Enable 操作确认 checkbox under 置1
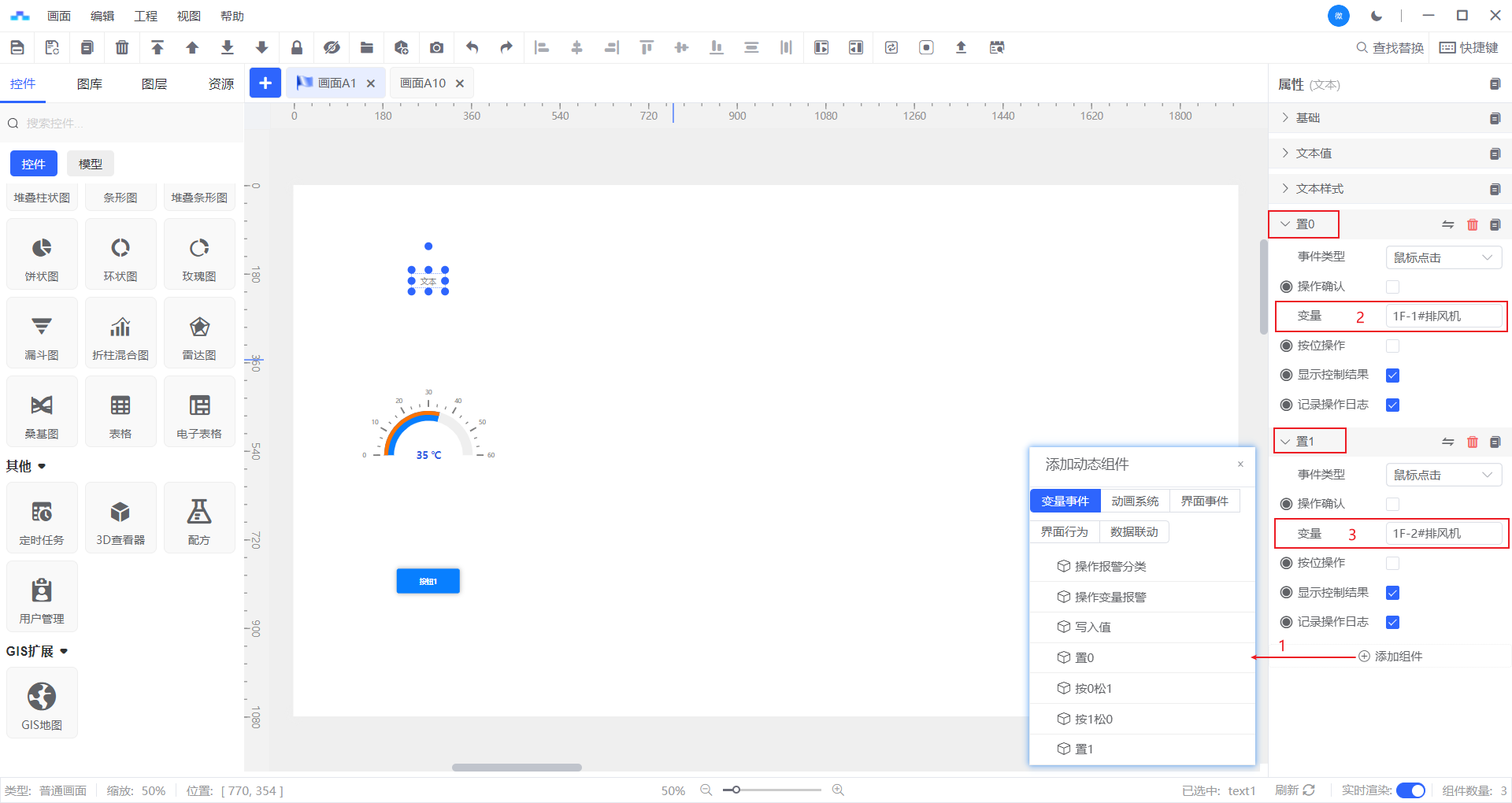The width and height of the screenshot is (1512, 803). point(1392,504)
